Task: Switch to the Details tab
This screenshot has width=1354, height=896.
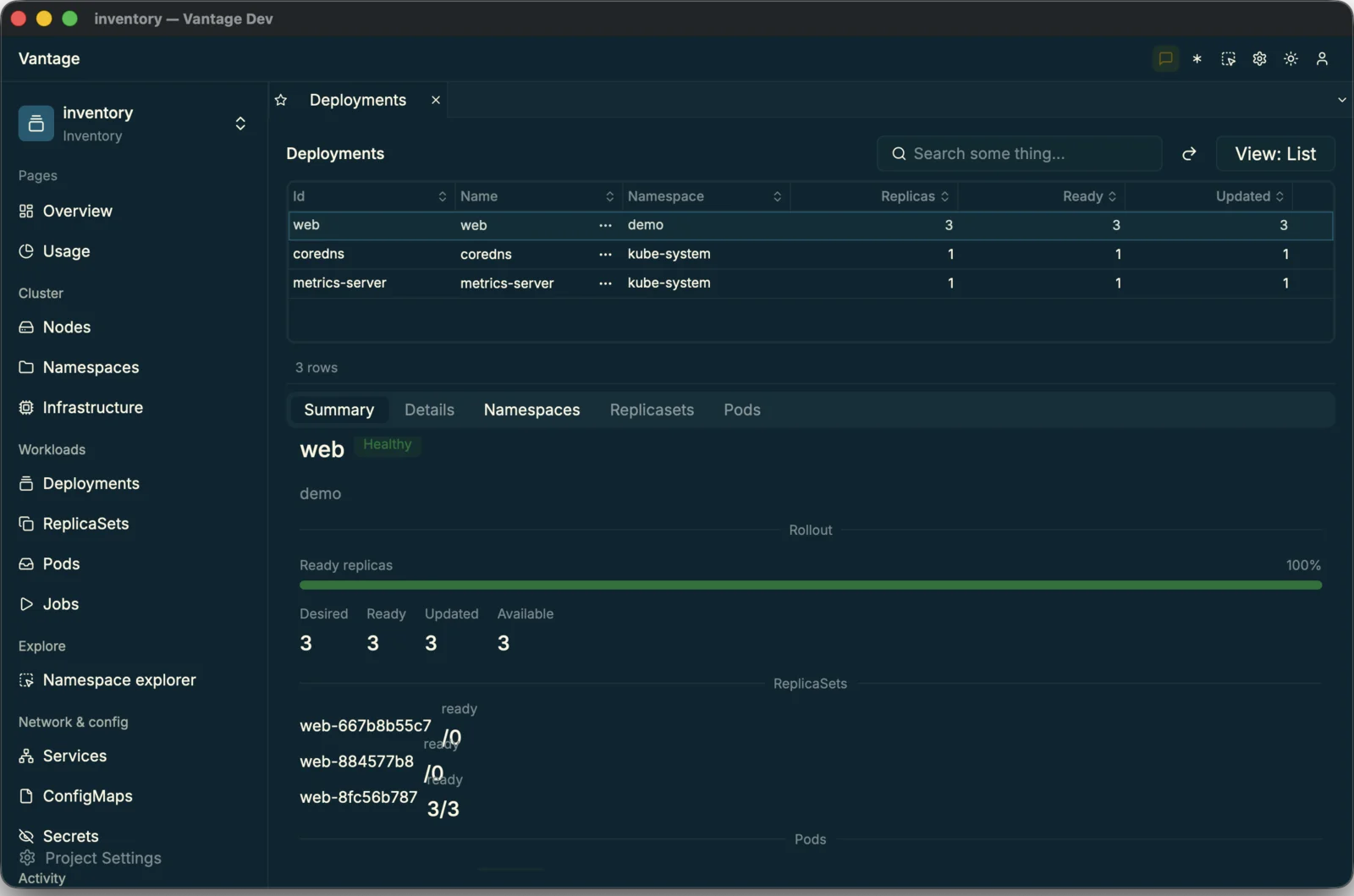Action: coord(429,410)
